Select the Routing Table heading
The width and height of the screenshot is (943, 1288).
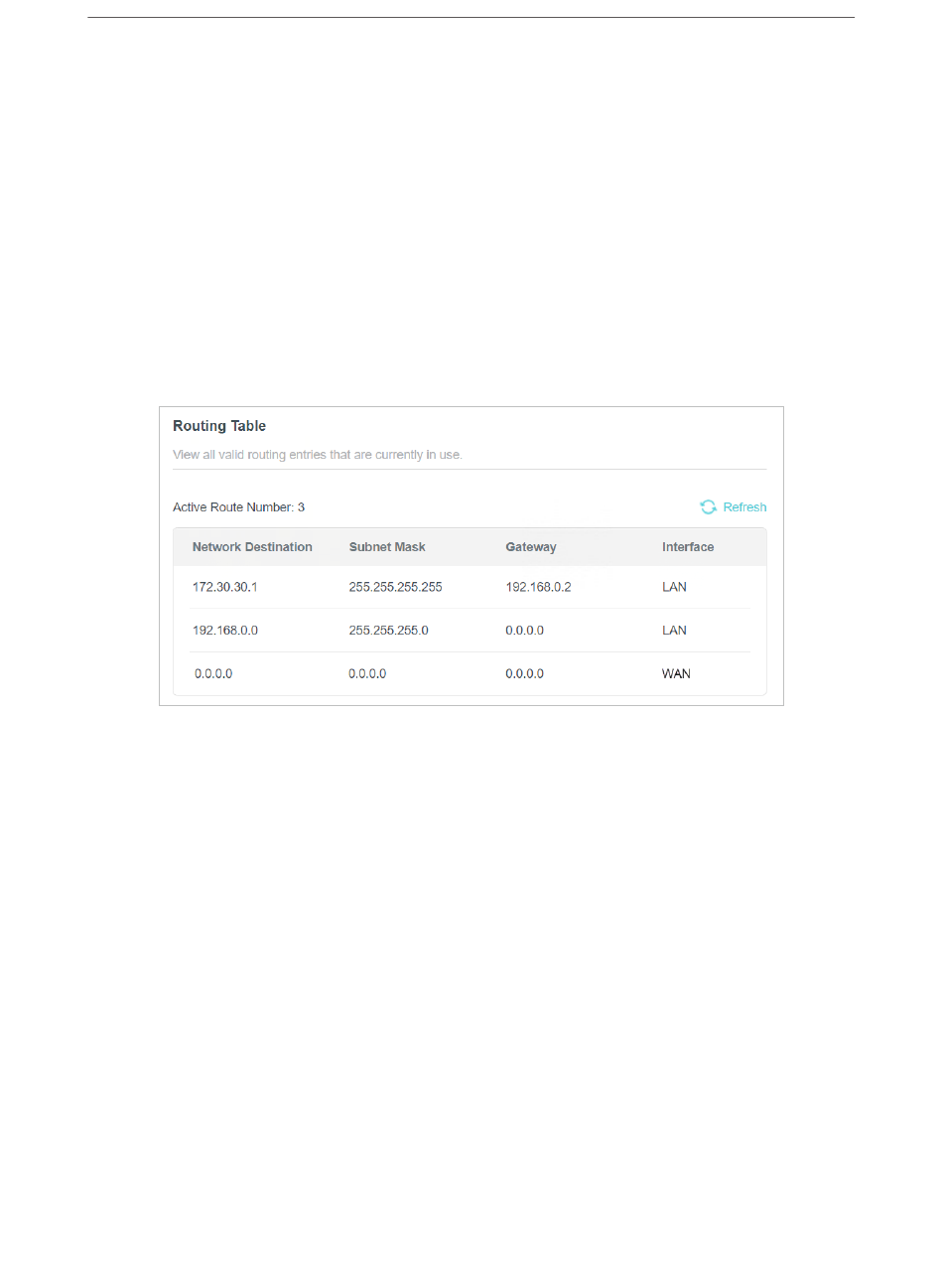219,426
